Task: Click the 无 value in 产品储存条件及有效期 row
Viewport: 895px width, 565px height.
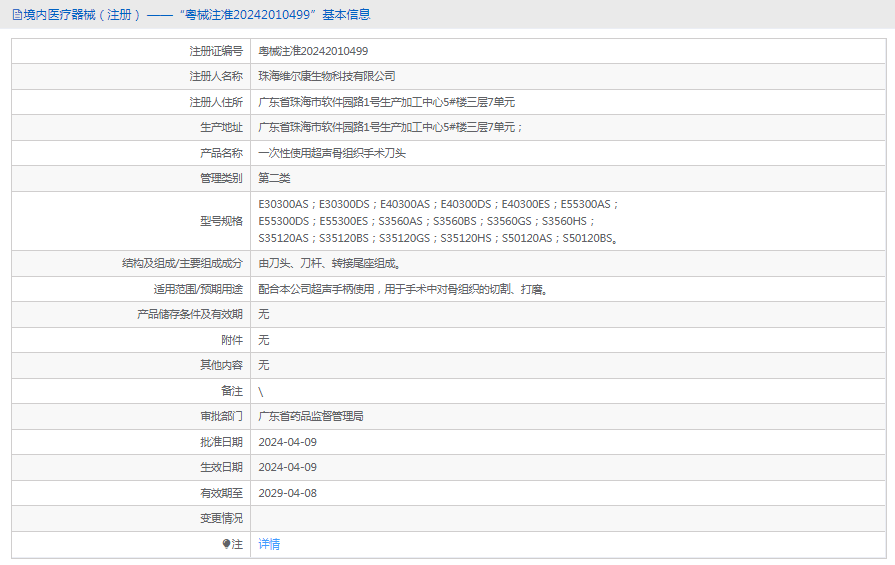Action: point(264,314)
